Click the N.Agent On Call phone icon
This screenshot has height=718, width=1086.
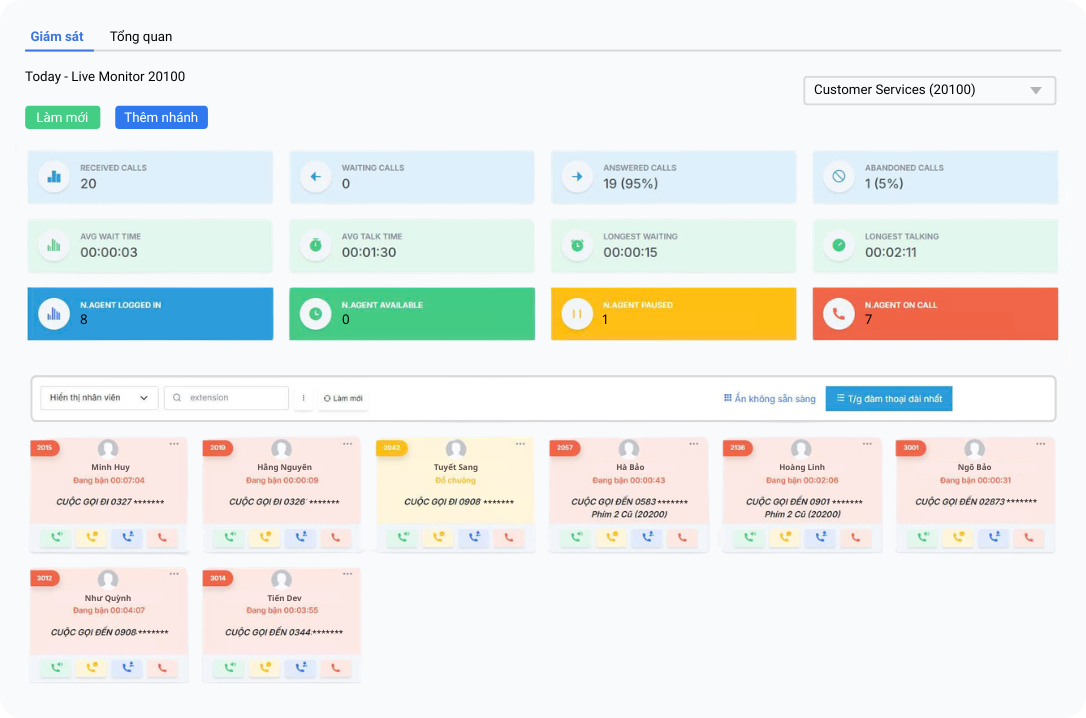click(838, 314)
